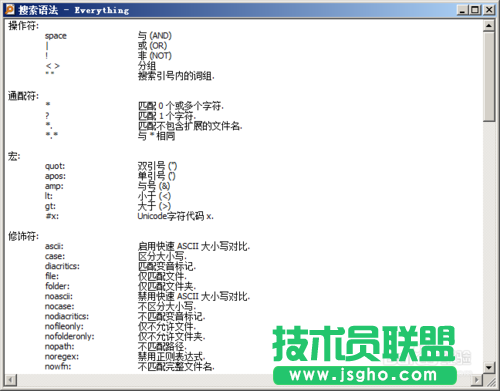This screenshot has width=500, height=391.
Task: Click the nopath: modifier entry
Action: pos(60,347)
